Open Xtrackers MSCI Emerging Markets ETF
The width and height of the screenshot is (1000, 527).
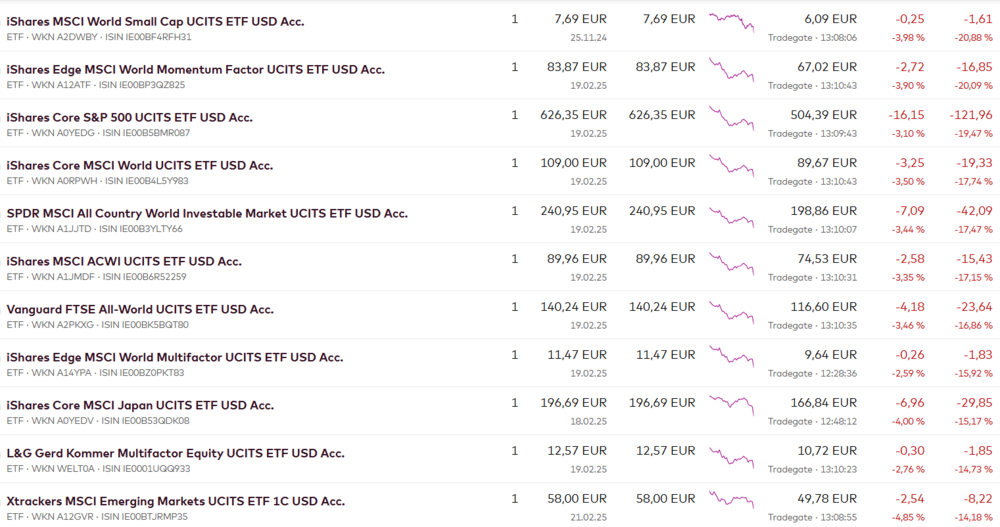175,501
